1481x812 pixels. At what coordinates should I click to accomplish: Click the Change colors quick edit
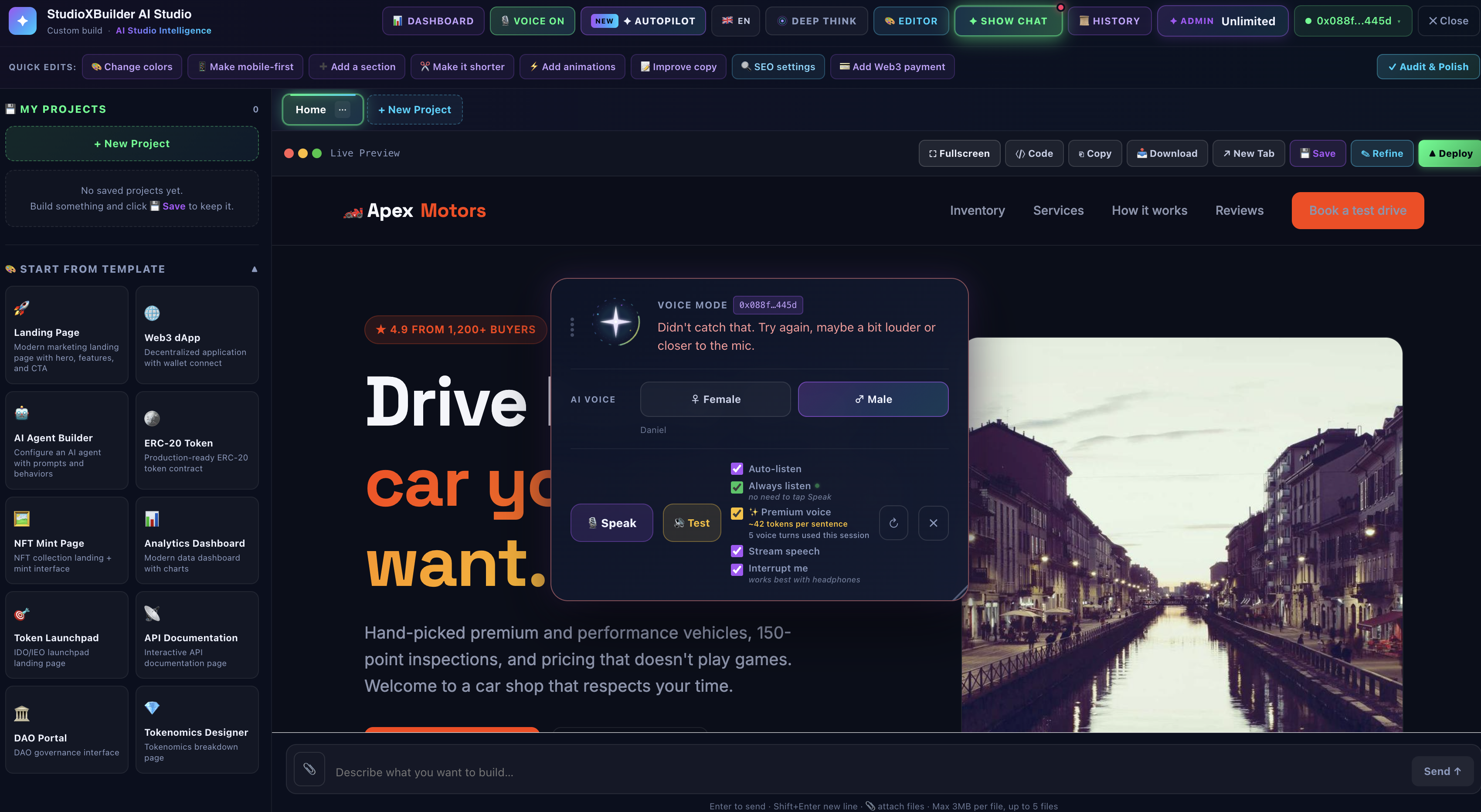132,67
